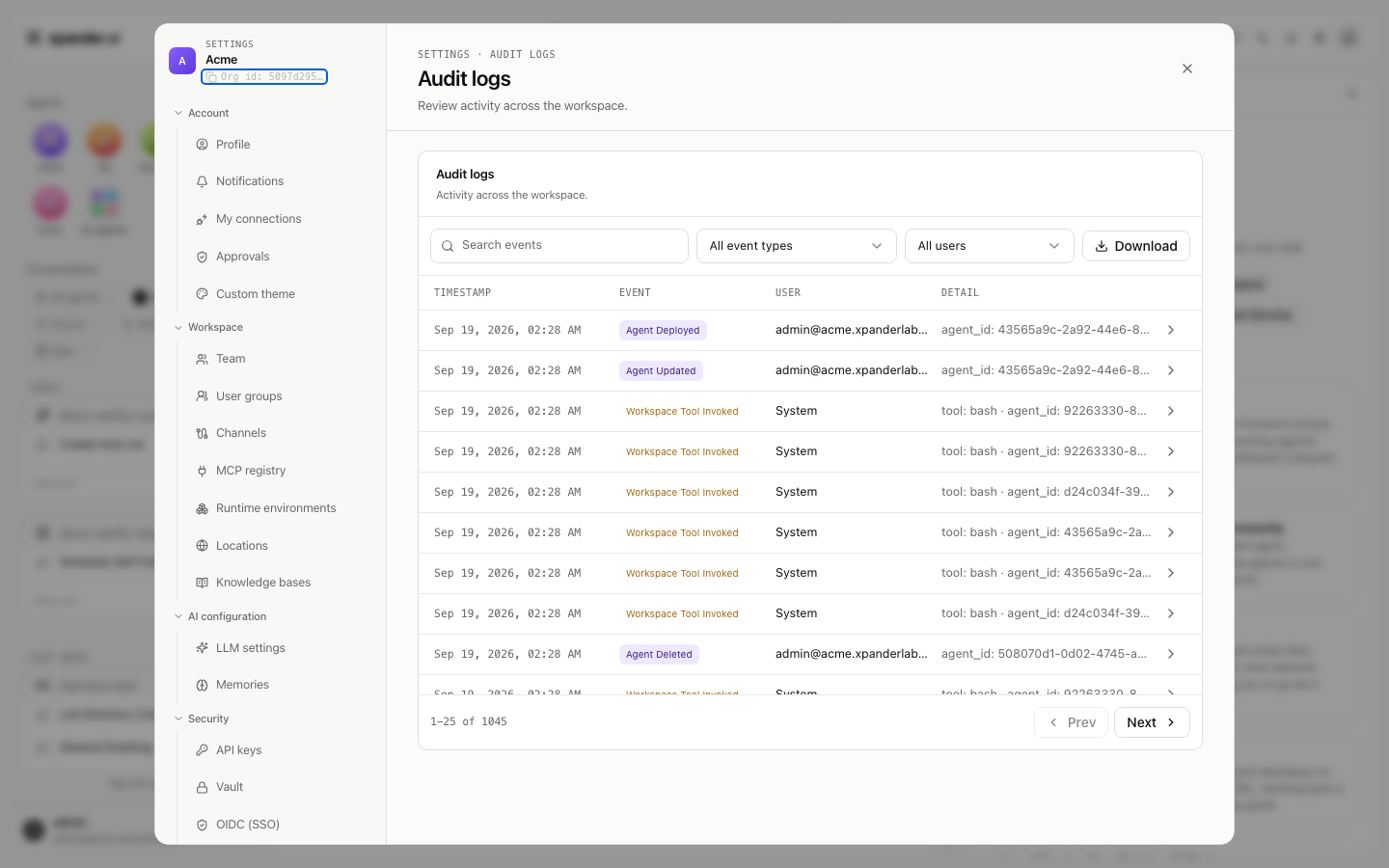Open the Profile settings icon

(x=203, y=145)
